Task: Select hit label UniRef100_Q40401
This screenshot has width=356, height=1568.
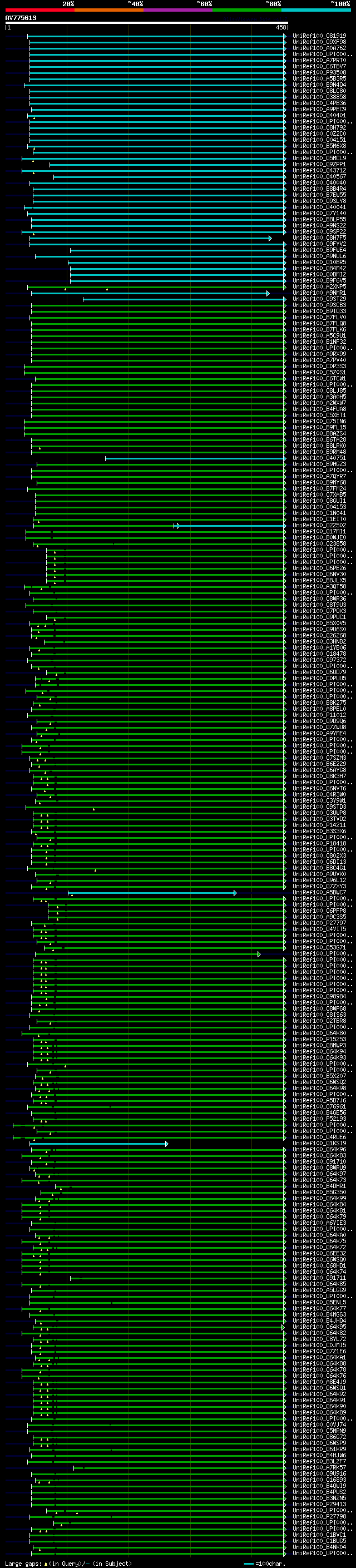Action: (x=319, y=115)
